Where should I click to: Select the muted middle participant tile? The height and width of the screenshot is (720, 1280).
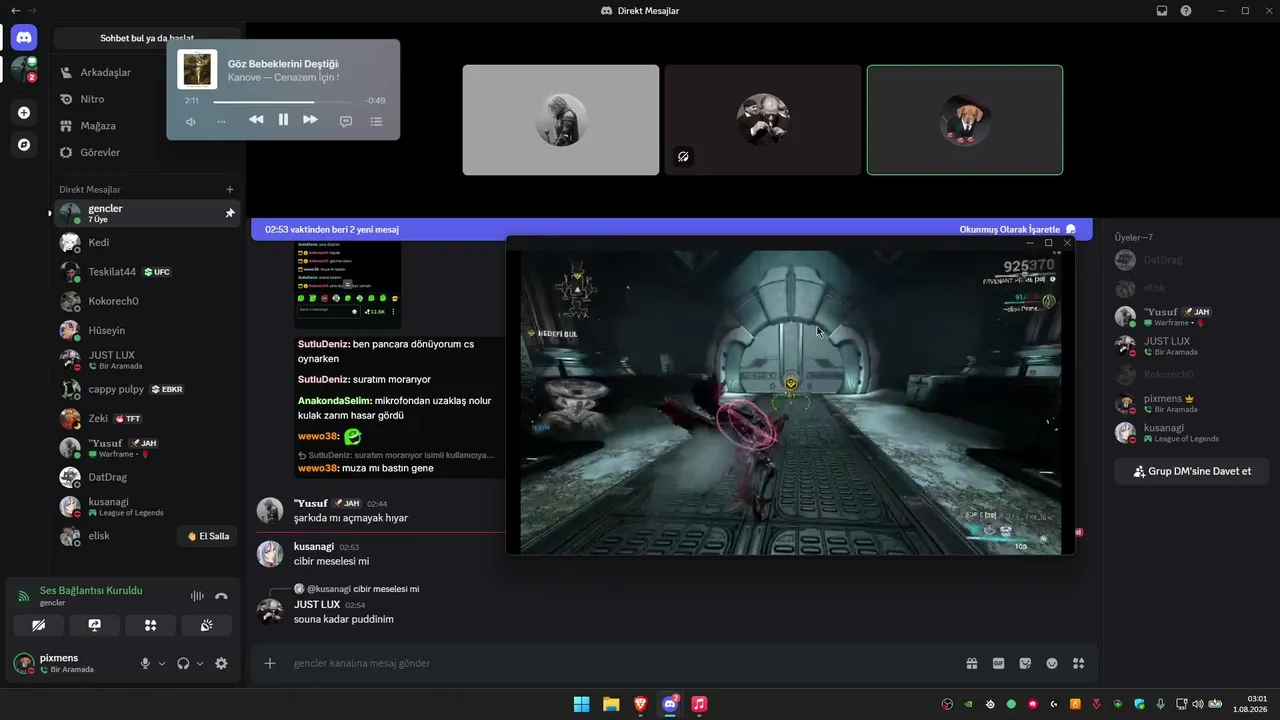[x=763, y=120]
